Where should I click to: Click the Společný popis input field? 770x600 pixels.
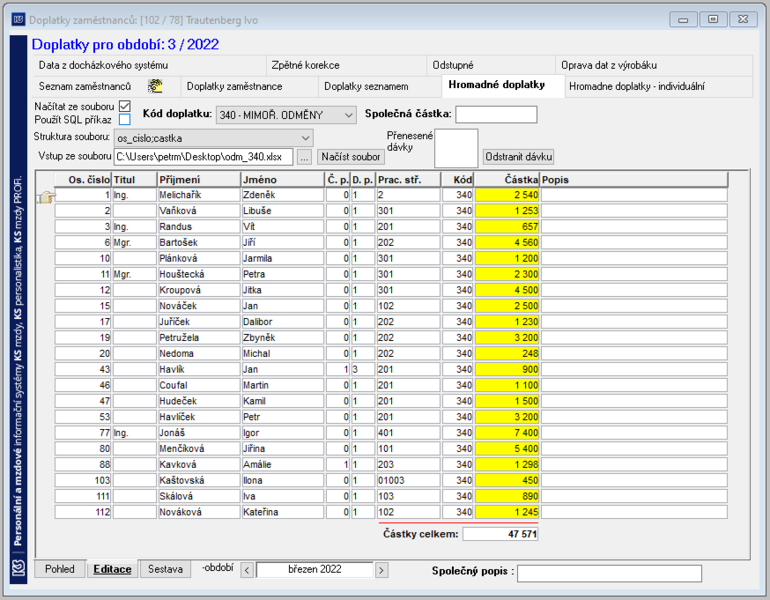[609, 573]
